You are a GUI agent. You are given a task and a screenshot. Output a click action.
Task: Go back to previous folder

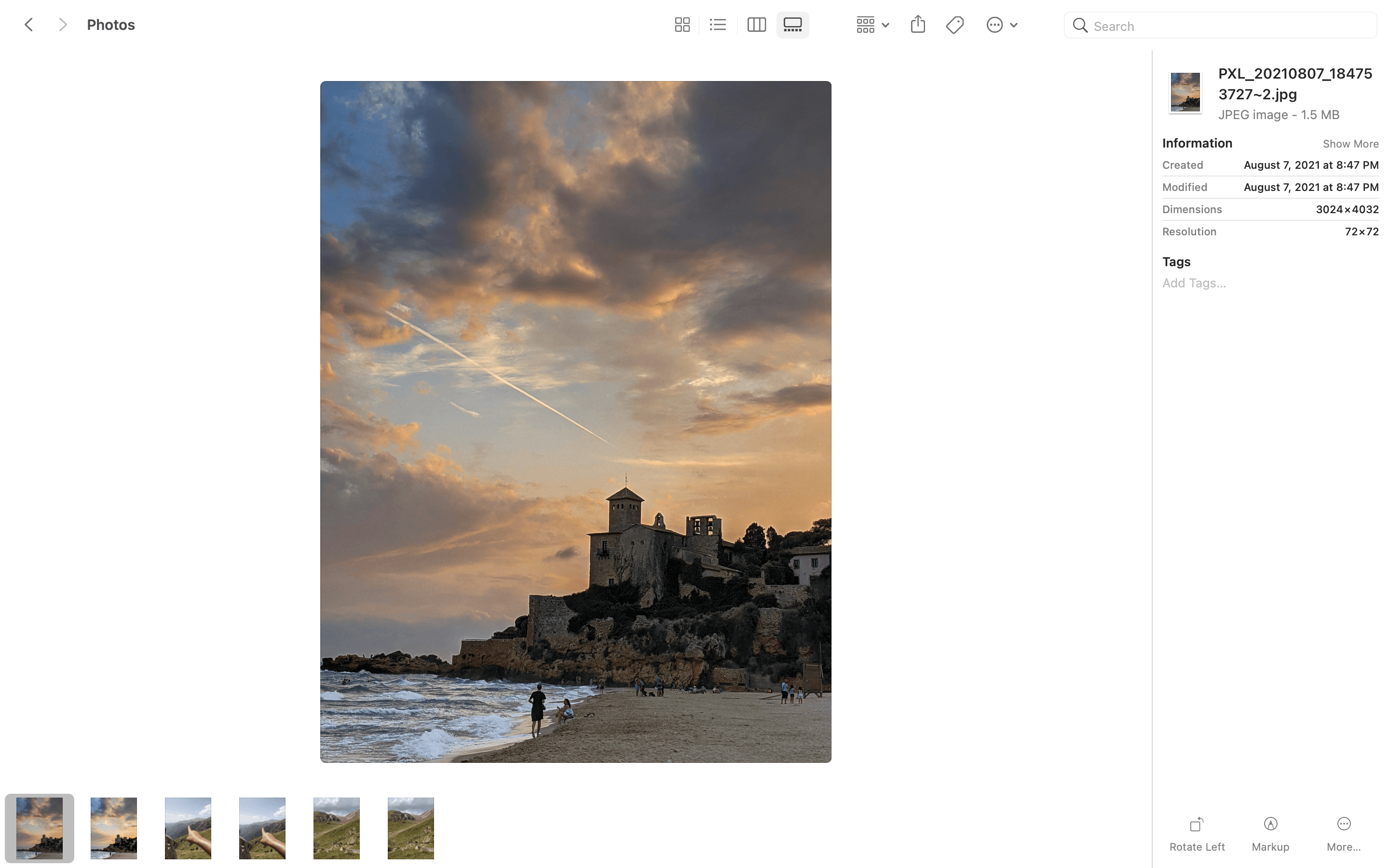pyautogui.click(x=29, y=25)
